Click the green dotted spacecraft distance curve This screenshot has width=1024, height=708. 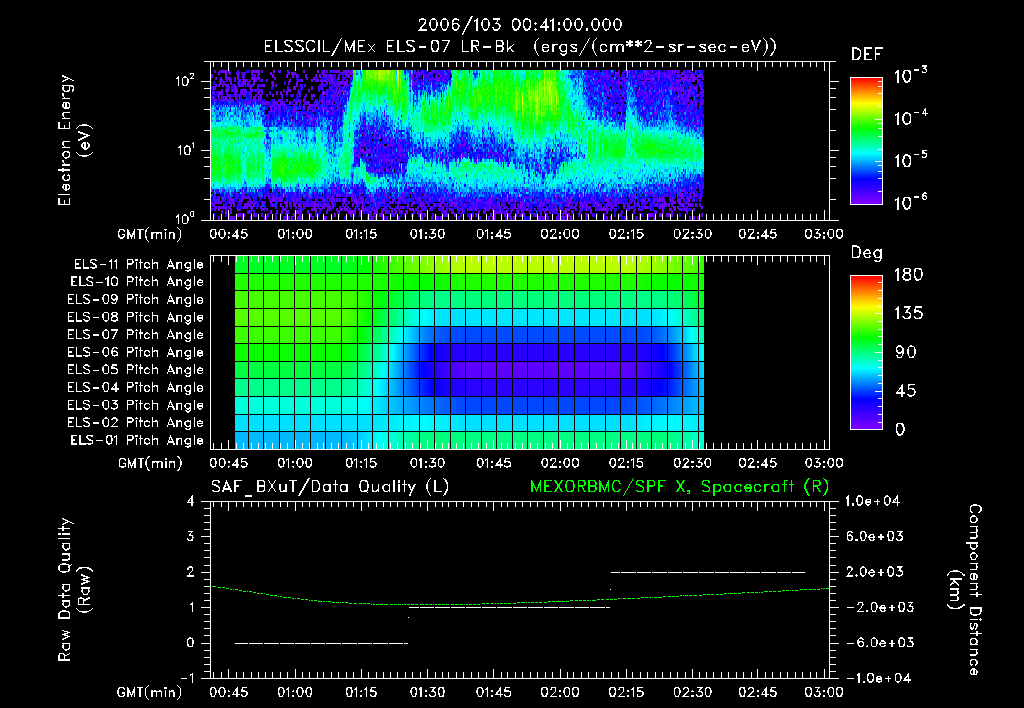520,603
